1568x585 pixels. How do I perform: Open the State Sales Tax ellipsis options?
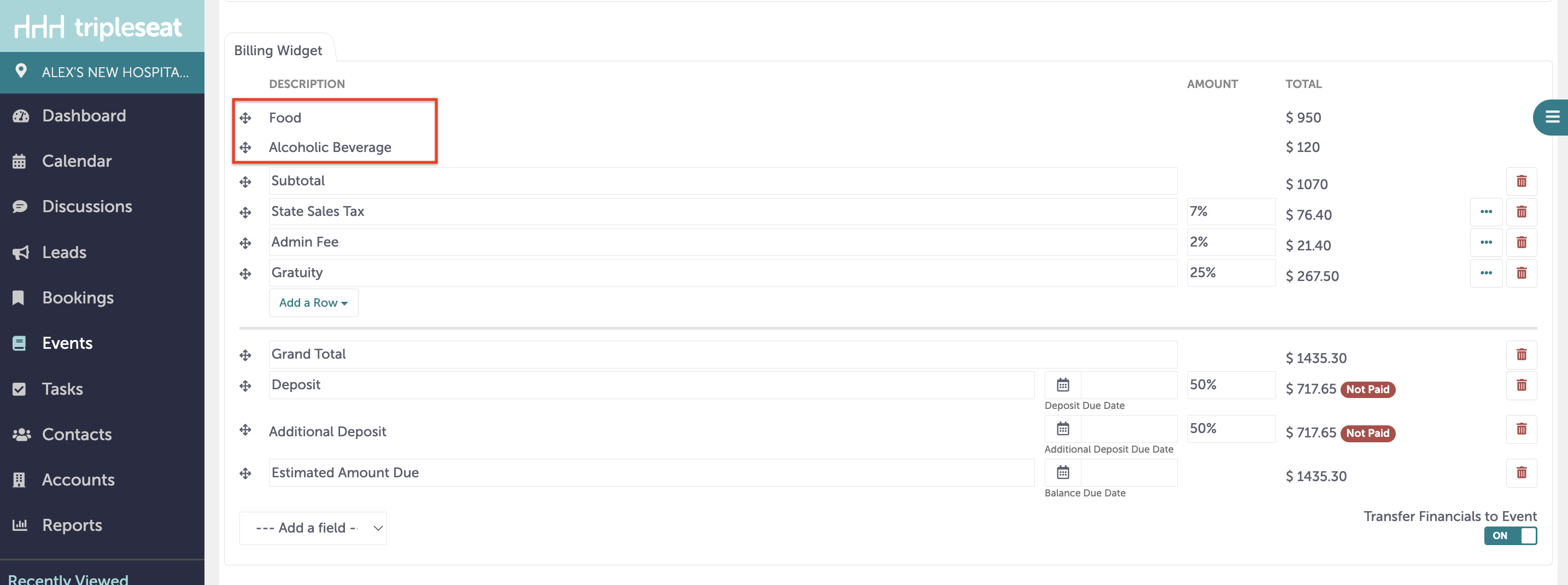pos(1486,212)
